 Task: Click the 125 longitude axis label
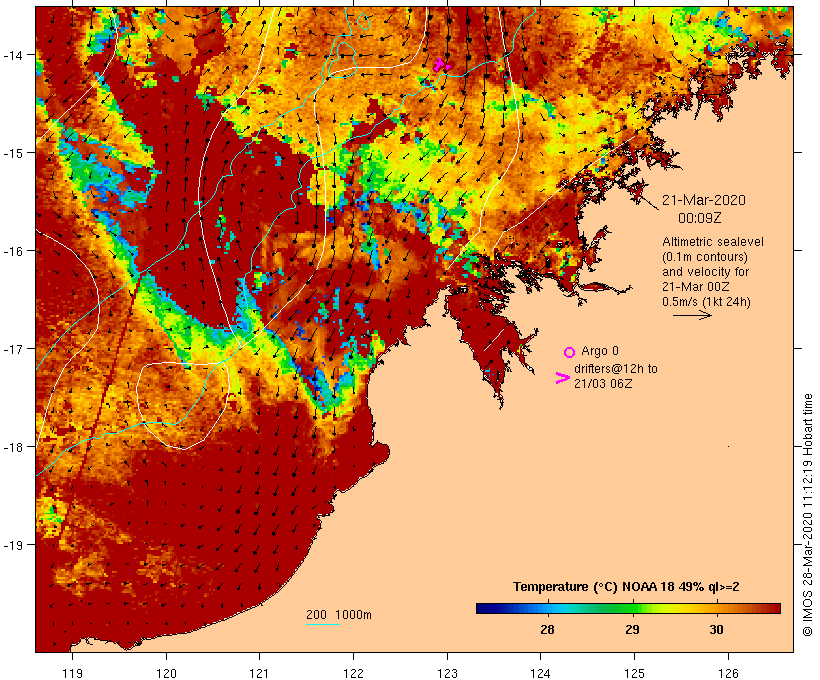coord(634,673)
